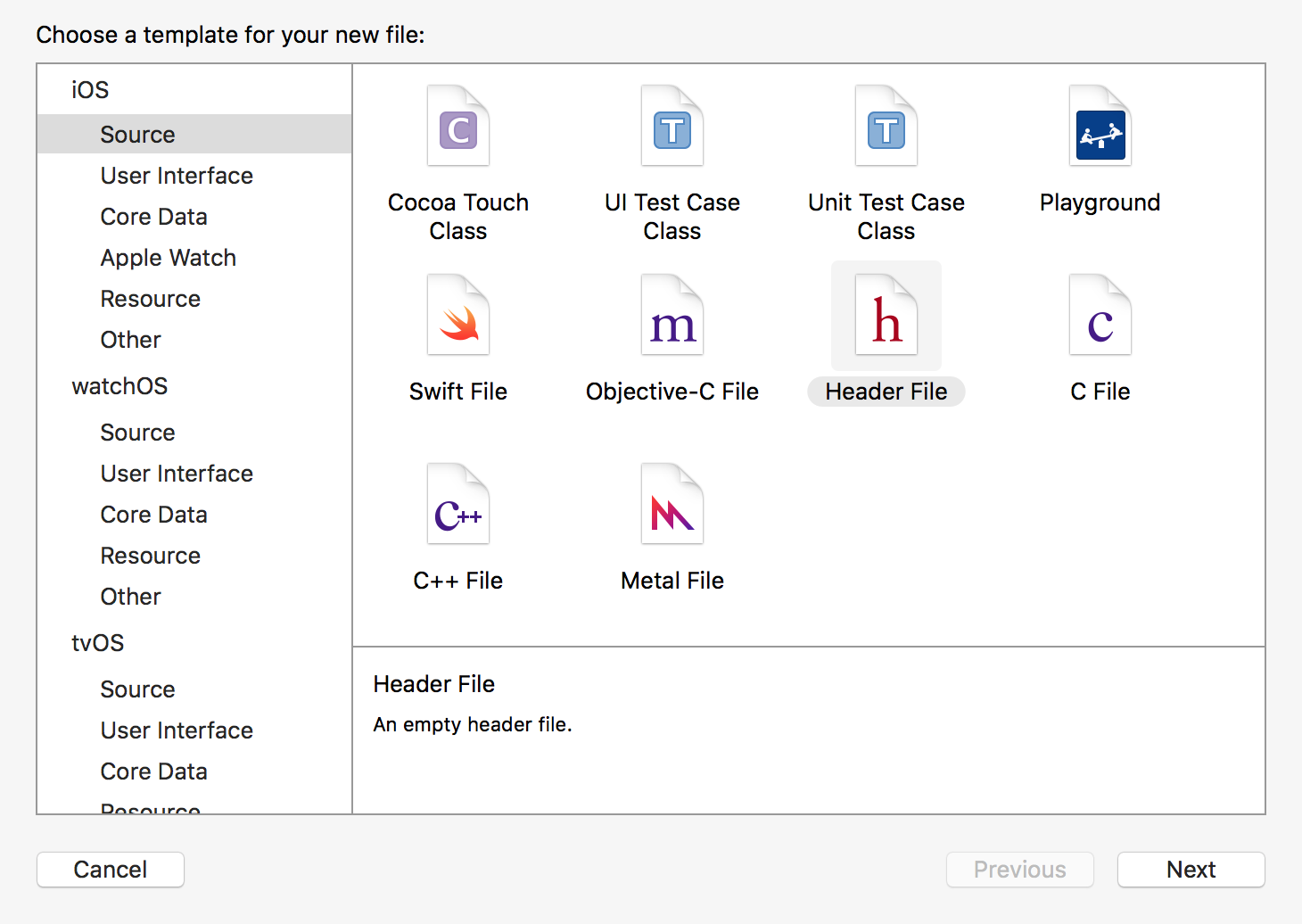Choose Other under the iOS section
1302x924 pixels.
pos(130,340)
